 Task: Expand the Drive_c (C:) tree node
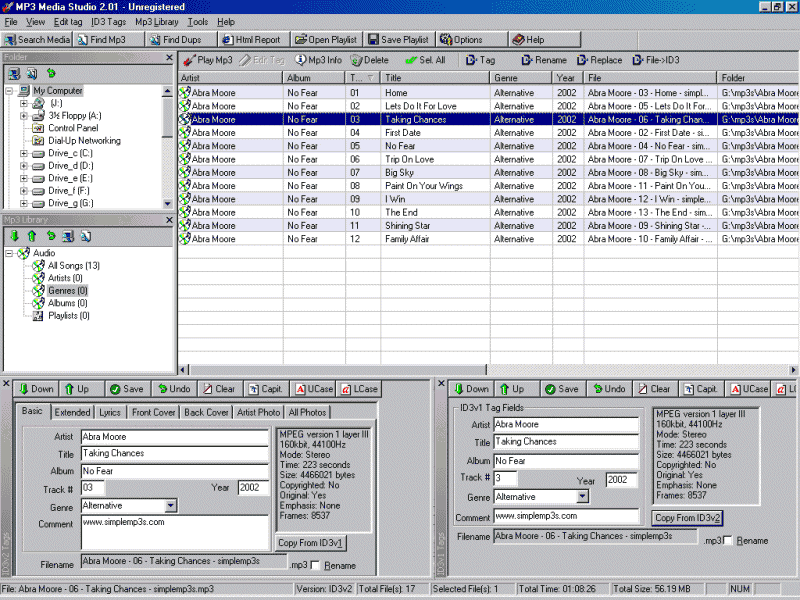coord(23,153)
